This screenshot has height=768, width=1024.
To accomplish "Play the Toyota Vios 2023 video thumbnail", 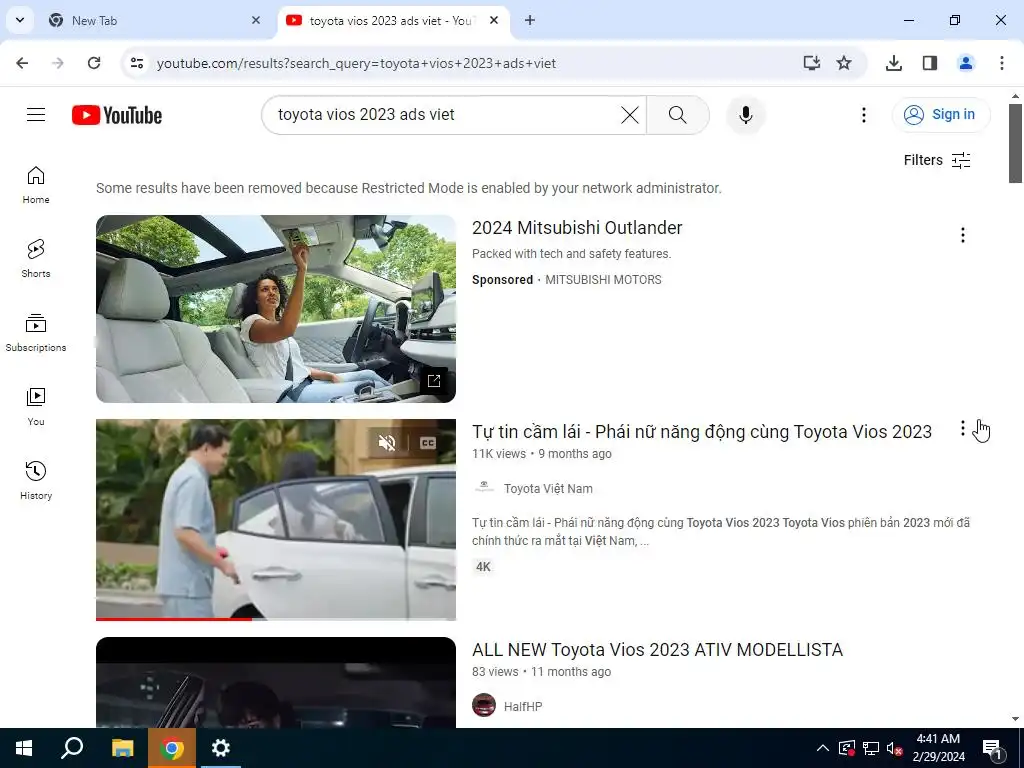I will click(276, 519).
